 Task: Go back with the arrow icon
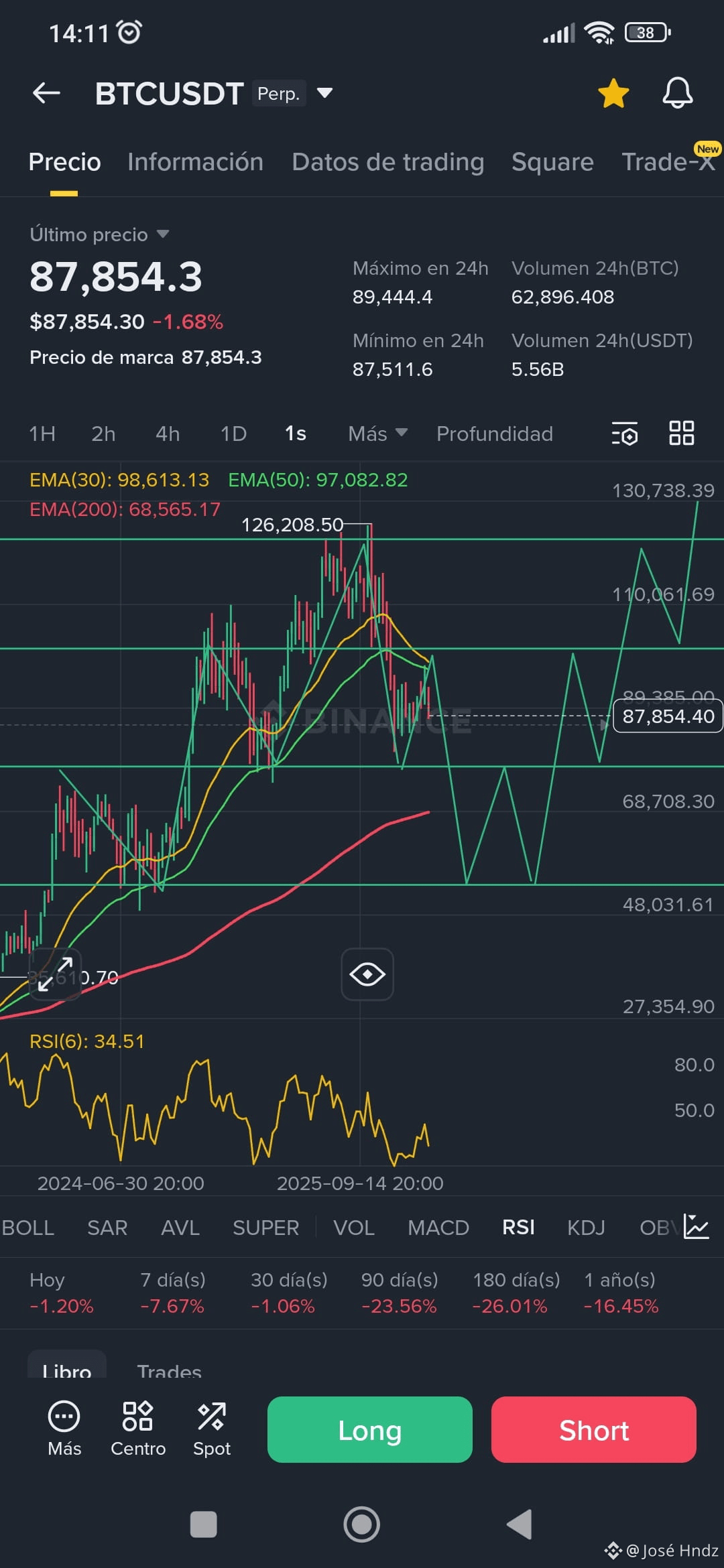tap(46, 93)
